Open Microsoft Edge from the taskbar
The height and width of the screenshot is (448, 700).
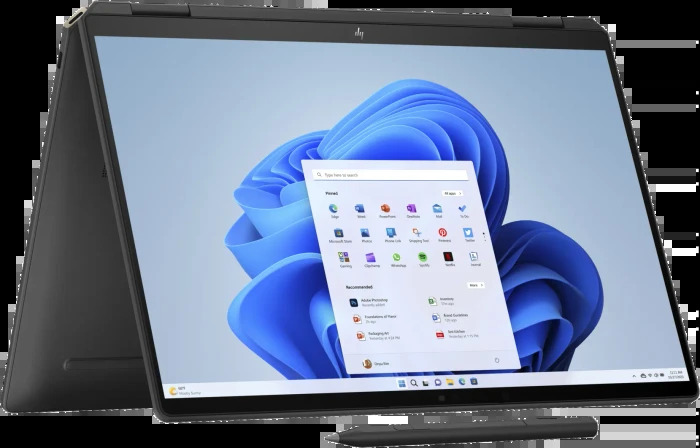point(462,382)
